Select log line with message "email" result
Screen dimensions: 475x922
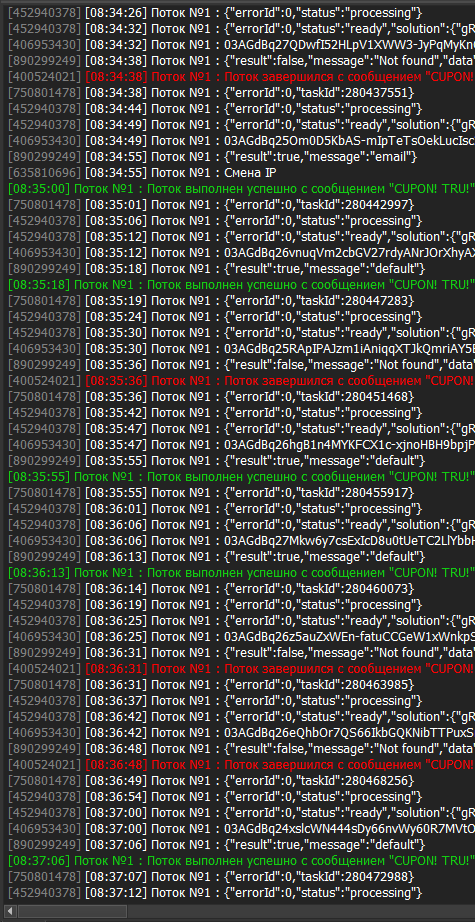(238, 156)
